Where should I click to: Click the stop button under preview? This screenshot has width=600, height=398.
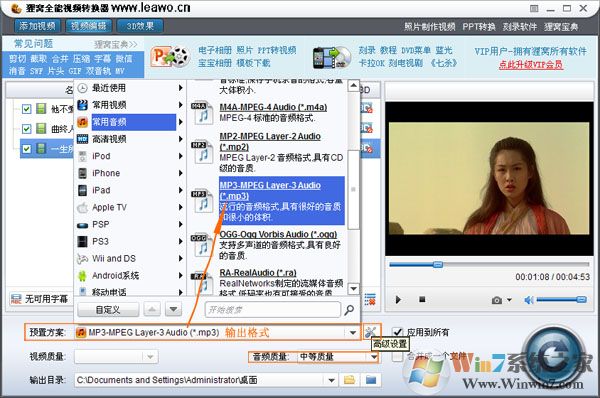[x=422, y=299]
